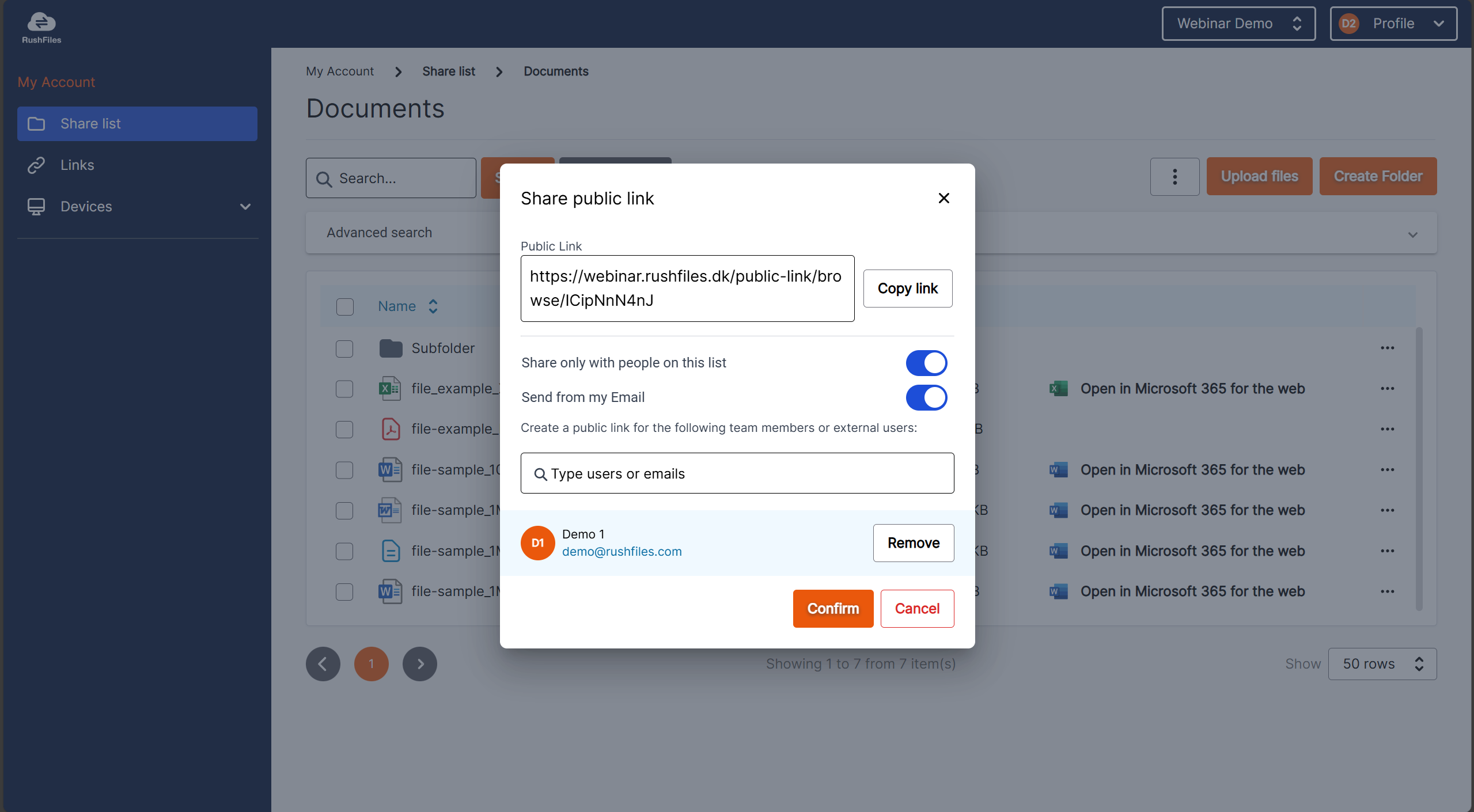Screen dimensions: 1474x812
Task: Open the Webinar Demo account selector
Action: [x=1238, y=24]
